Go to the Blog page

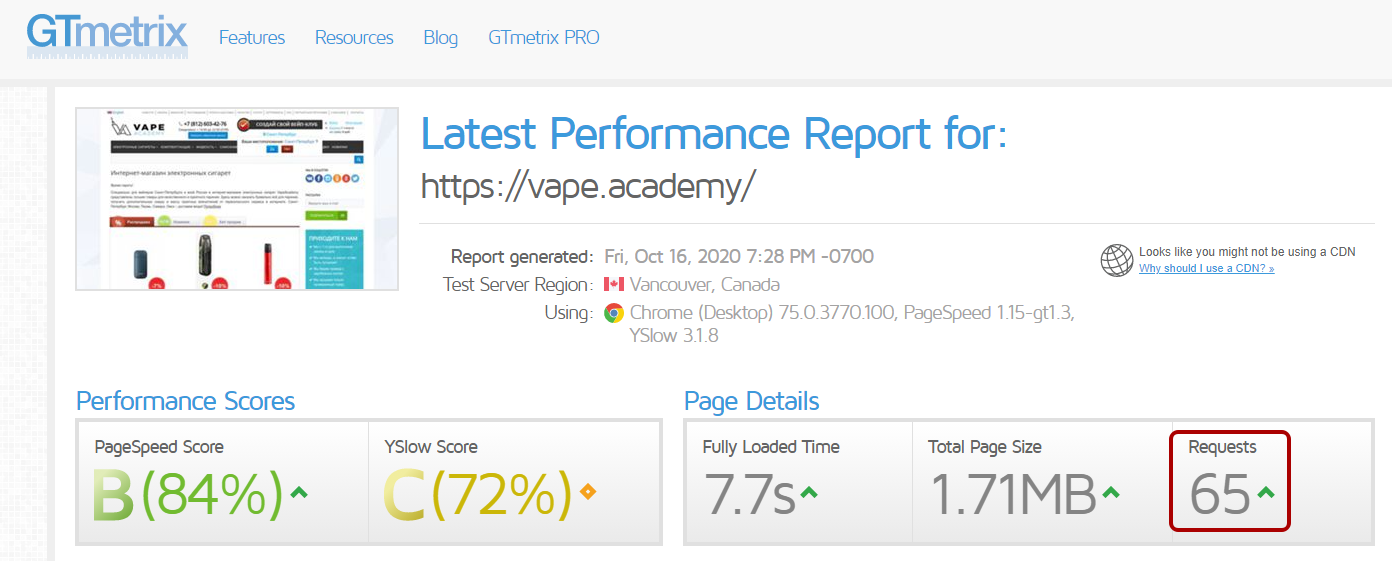point(440,38)
